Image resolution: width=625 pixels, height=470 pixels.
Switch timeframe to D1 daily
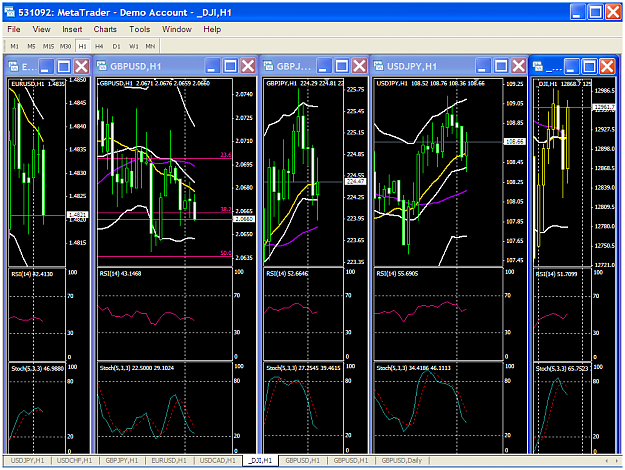116,46
